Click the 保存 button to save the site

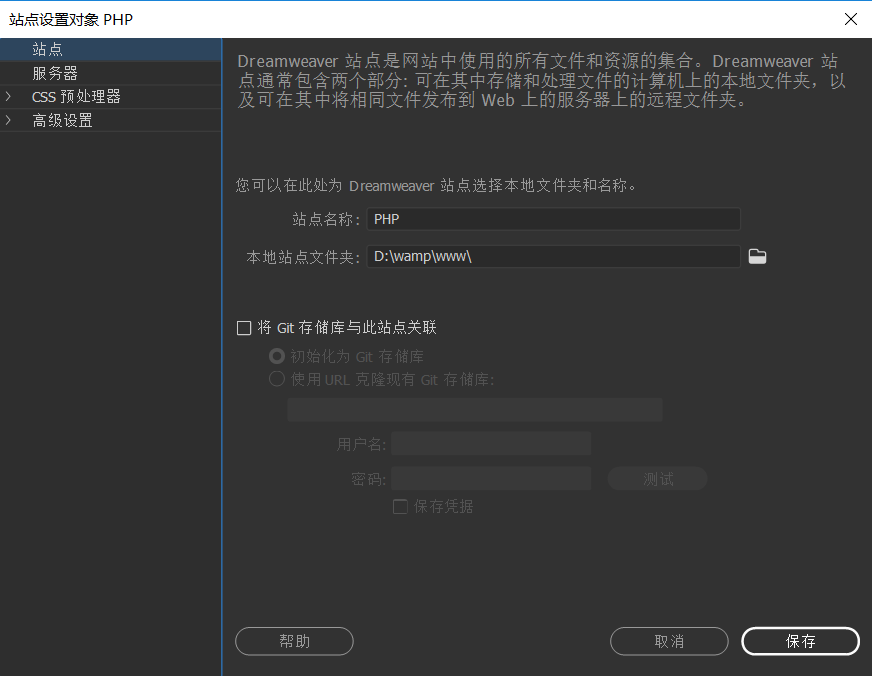[800, 641]
